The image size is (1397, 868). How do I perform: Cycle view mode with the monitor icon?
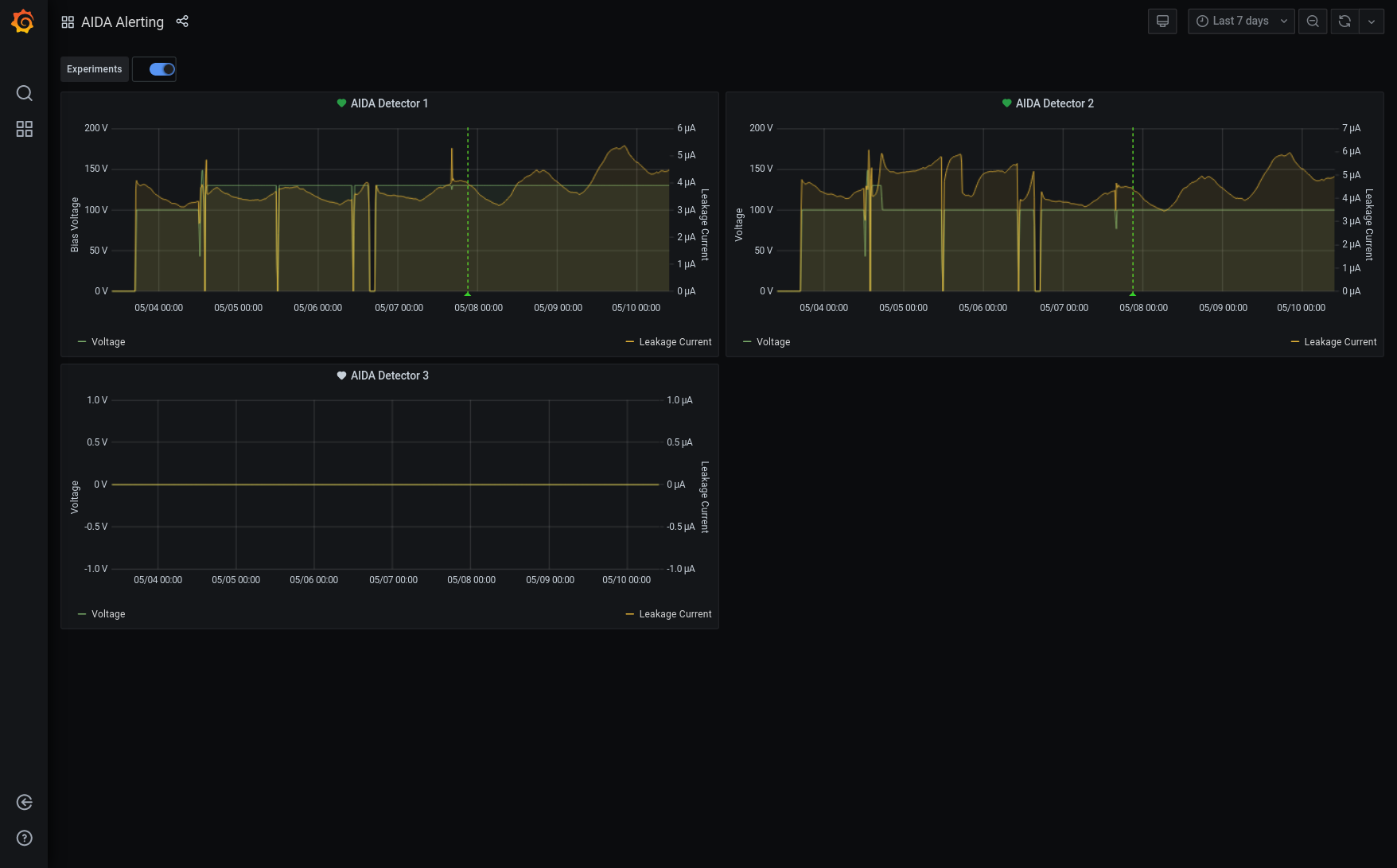[x=1162, y=21]
